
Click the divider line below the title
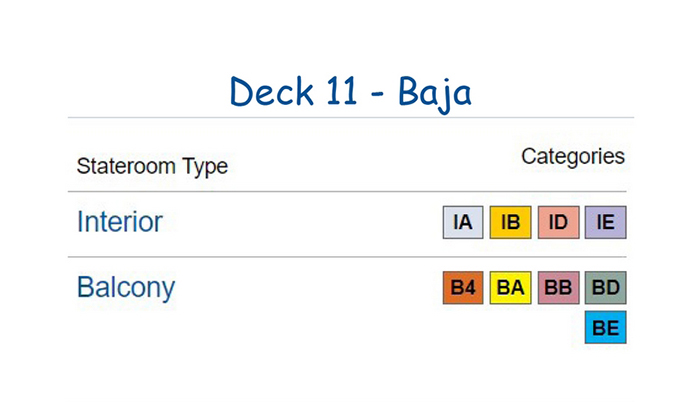pos(351,118)
